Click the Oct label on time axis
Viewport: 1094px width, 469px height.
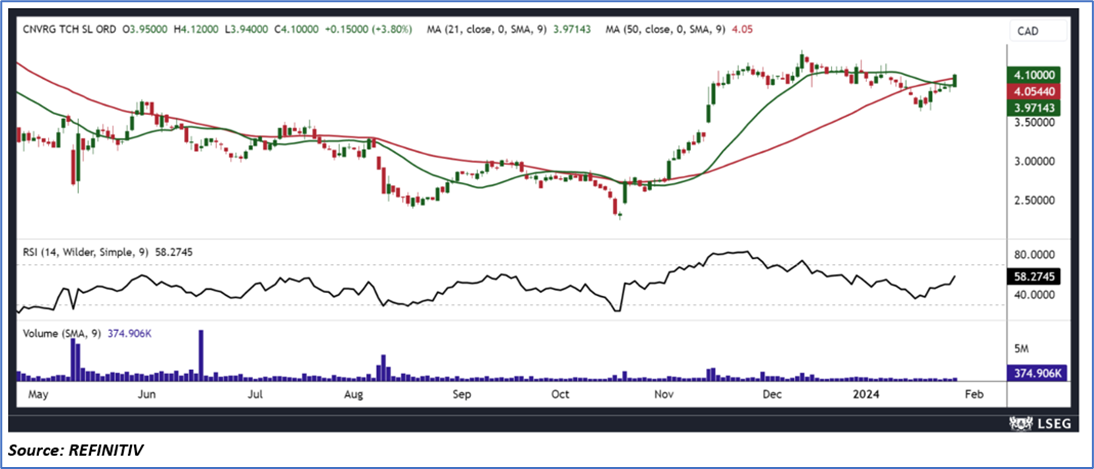[561, 395]
